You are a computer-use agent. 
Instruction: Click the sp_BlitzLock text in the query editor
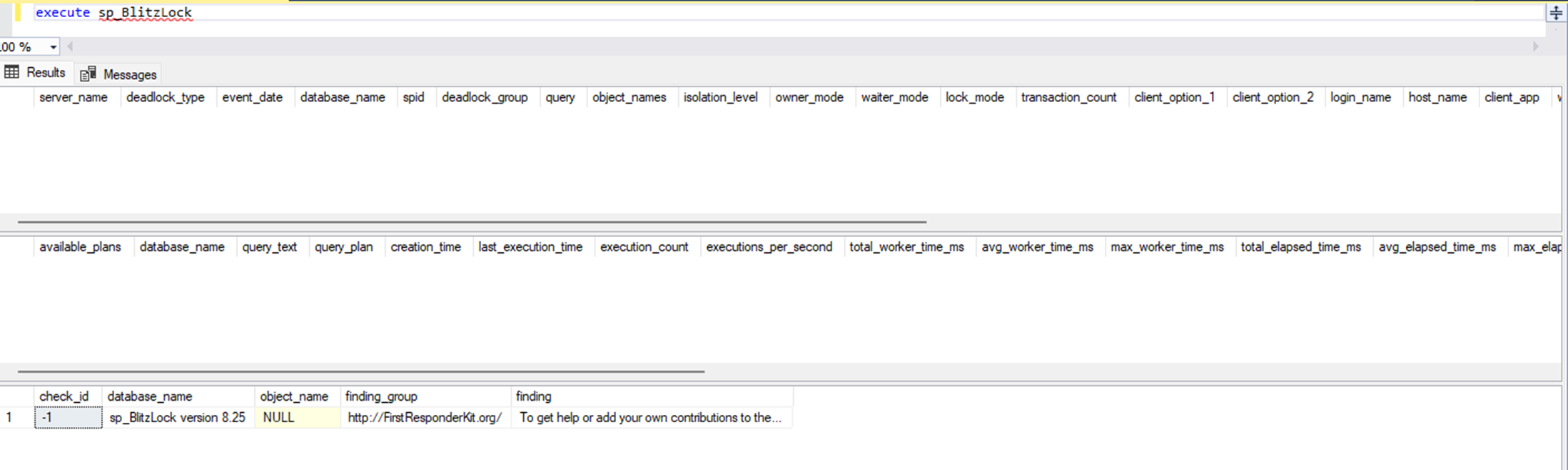[146, 13]
